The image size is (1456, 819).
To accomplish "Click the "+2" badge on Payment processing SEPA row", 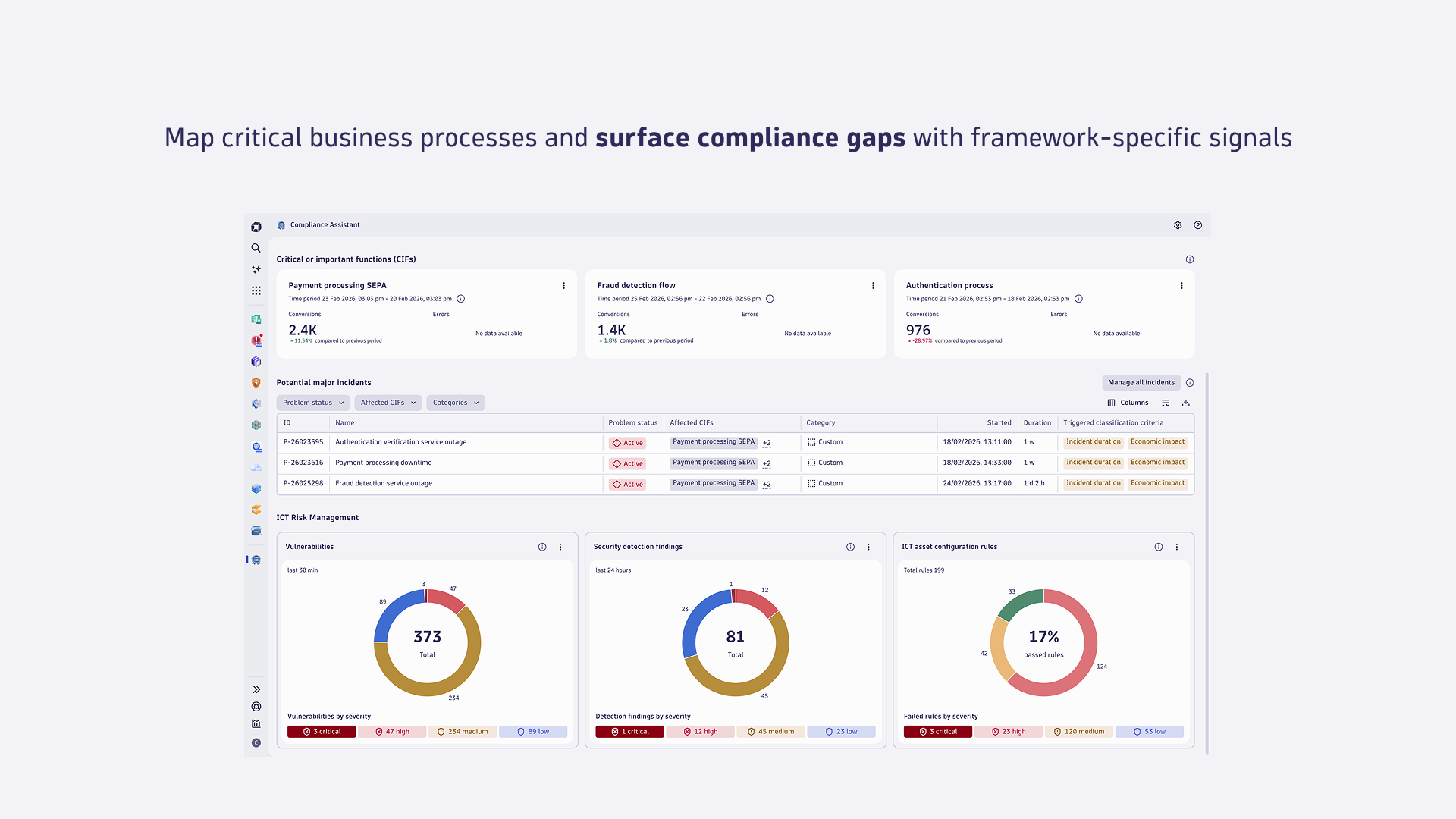I will click(x=767, y=443).
